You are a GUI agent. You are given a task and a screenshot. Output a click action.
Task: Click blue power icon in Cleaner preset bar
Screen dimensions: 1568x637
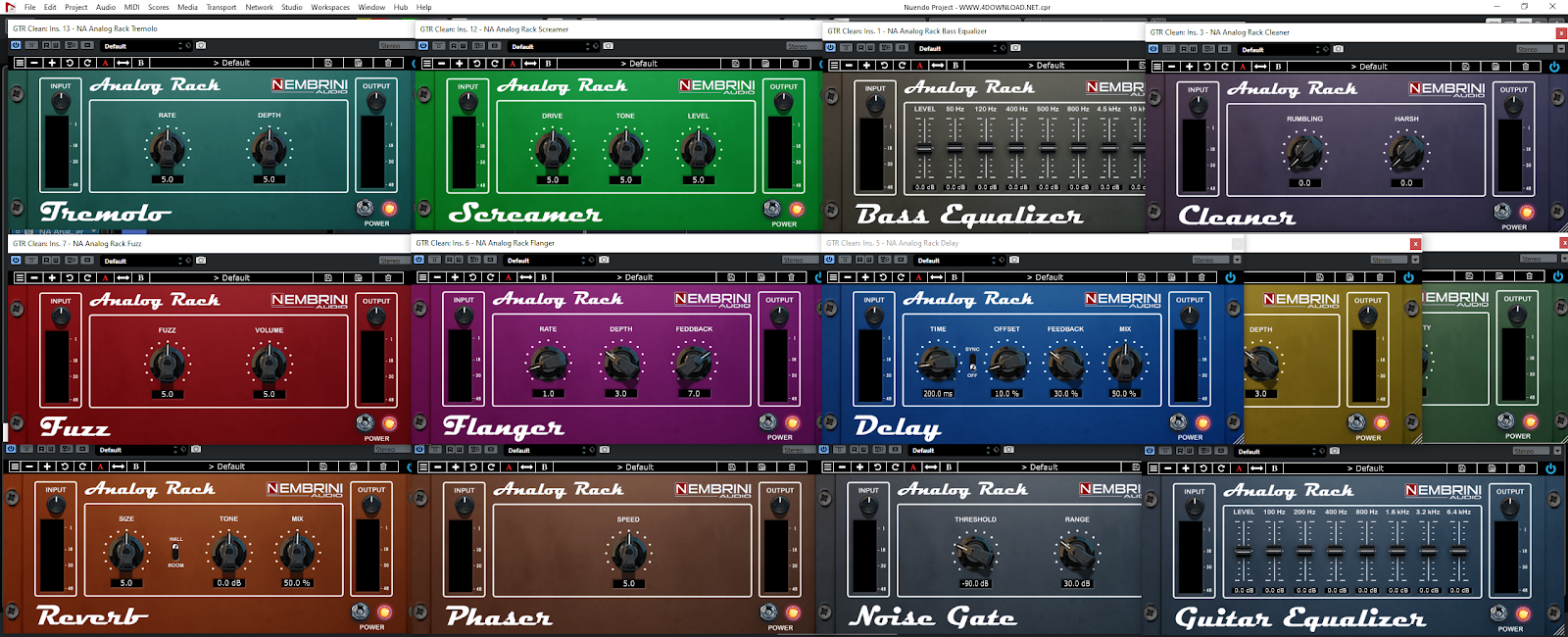(1554, 67)
